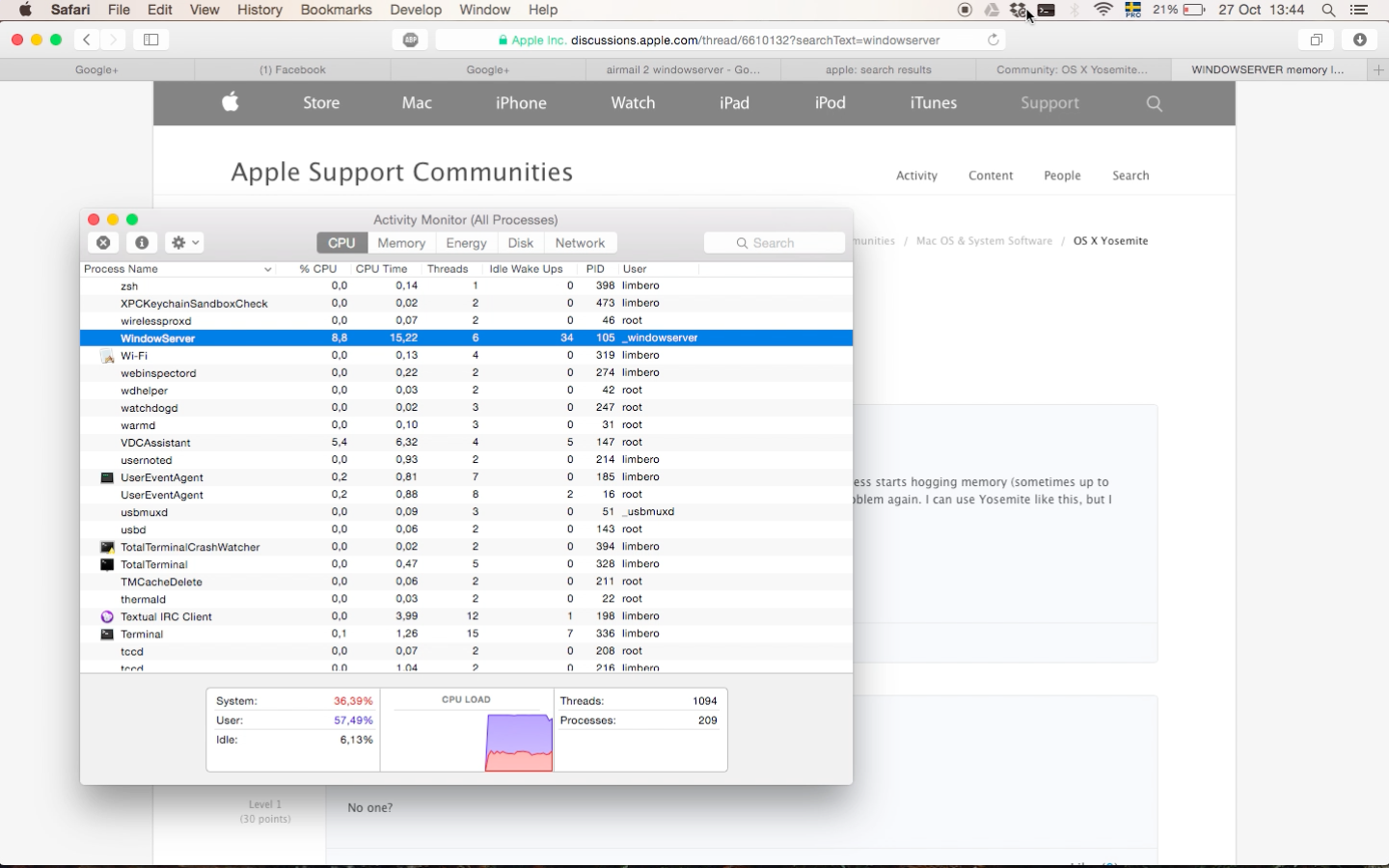Select the WindowServer process row
This screenshot has height=868, width=1389.
466,338
